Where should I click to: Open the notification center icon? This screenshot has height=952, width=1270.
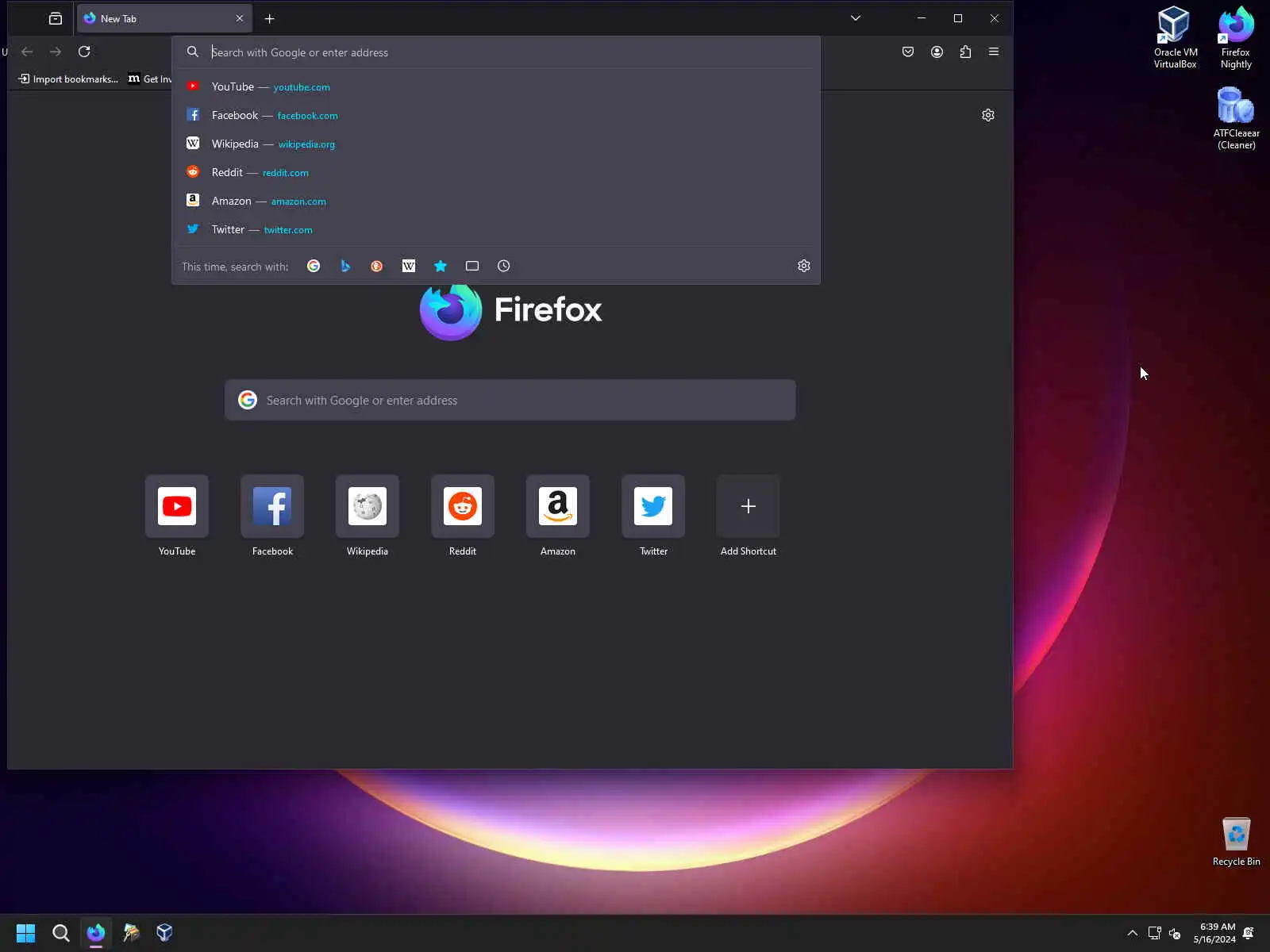tap(1249, 933)
